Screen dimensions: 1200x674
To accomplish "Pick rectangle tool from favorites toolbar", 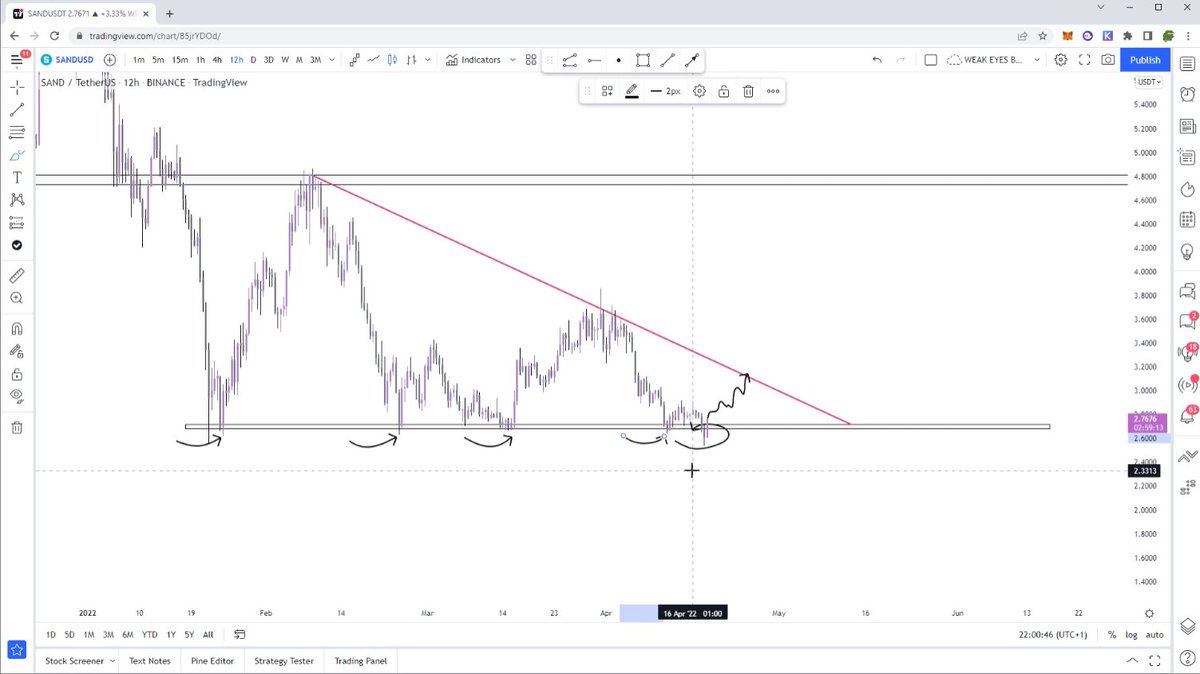I will pyautogui.click(x=643, y=60).
